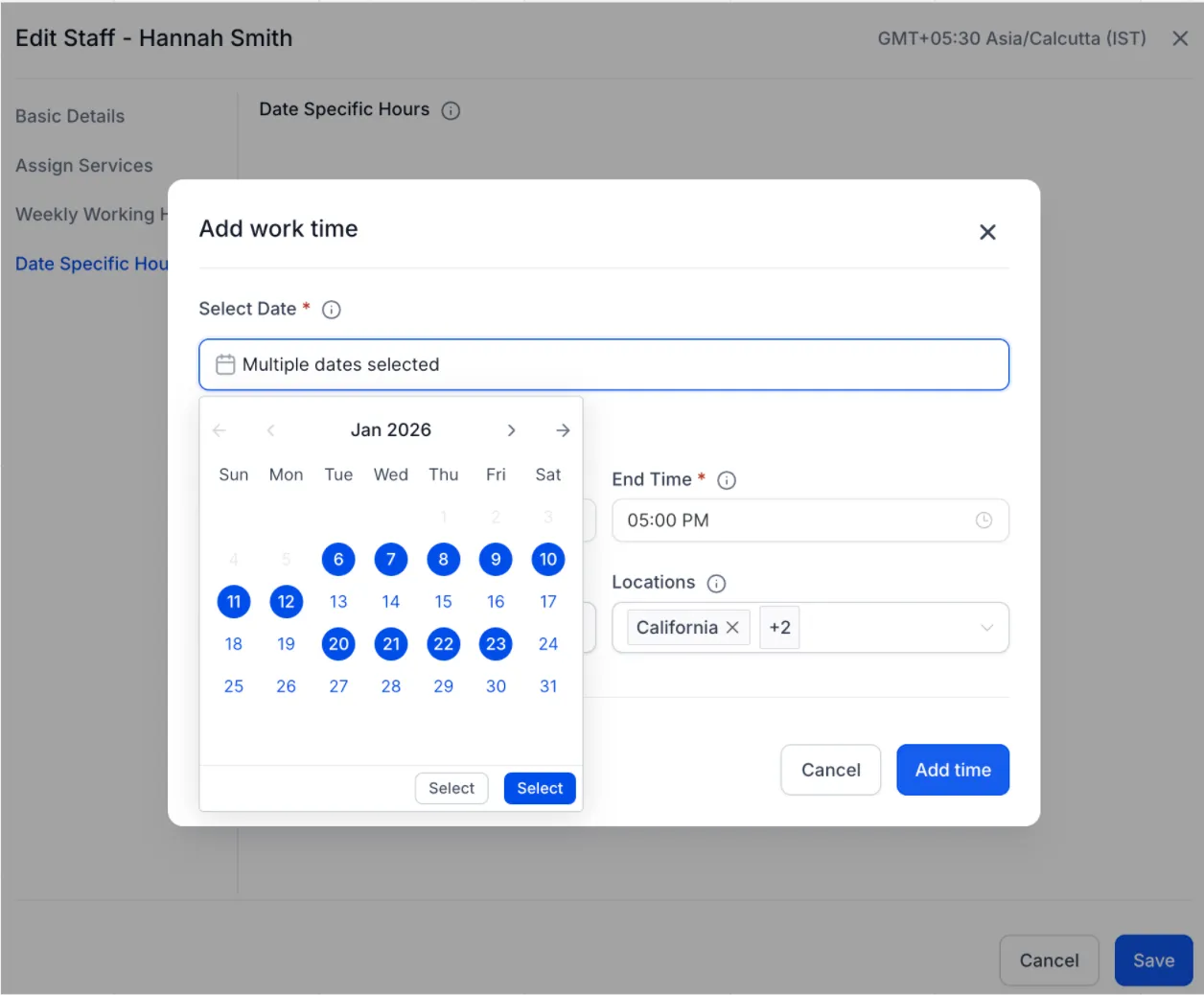Jump forward a year with right arrow

point(563,430)
